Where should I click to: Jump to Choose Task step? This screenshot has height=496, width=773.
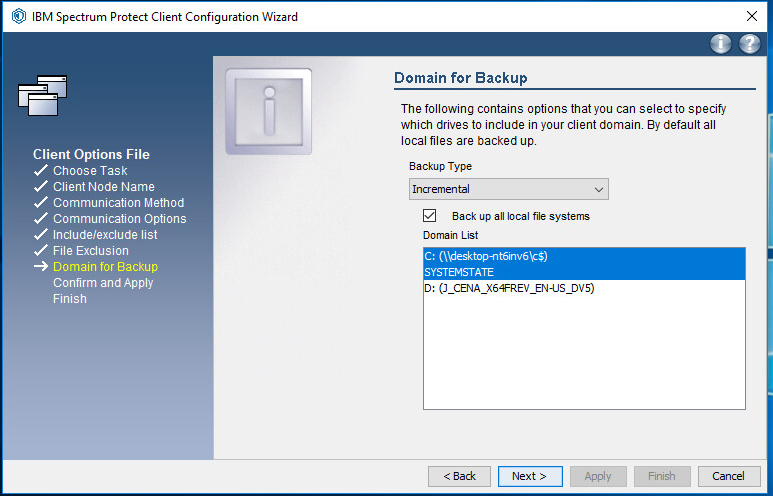[90, 171]
